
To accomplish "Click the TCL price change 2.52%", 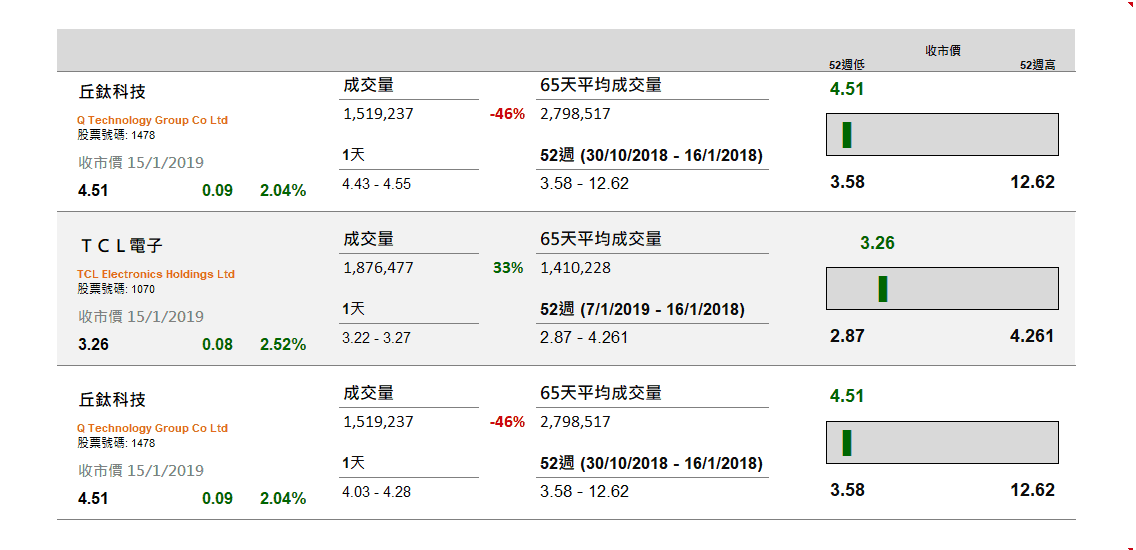I will coord(283,345).
